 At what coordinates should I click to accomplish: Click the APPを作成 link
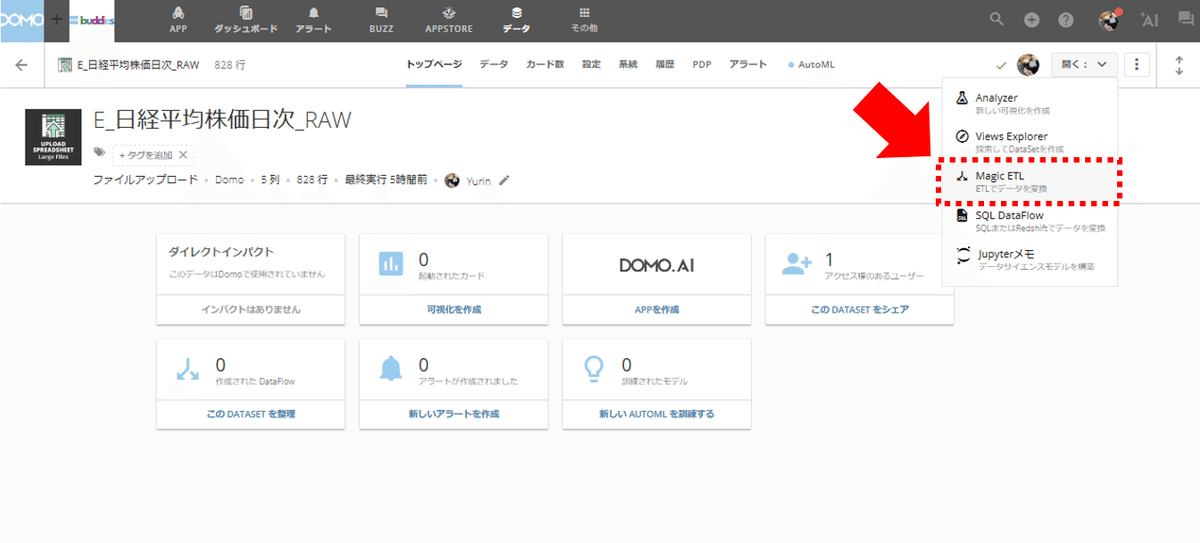pos(656,309)
